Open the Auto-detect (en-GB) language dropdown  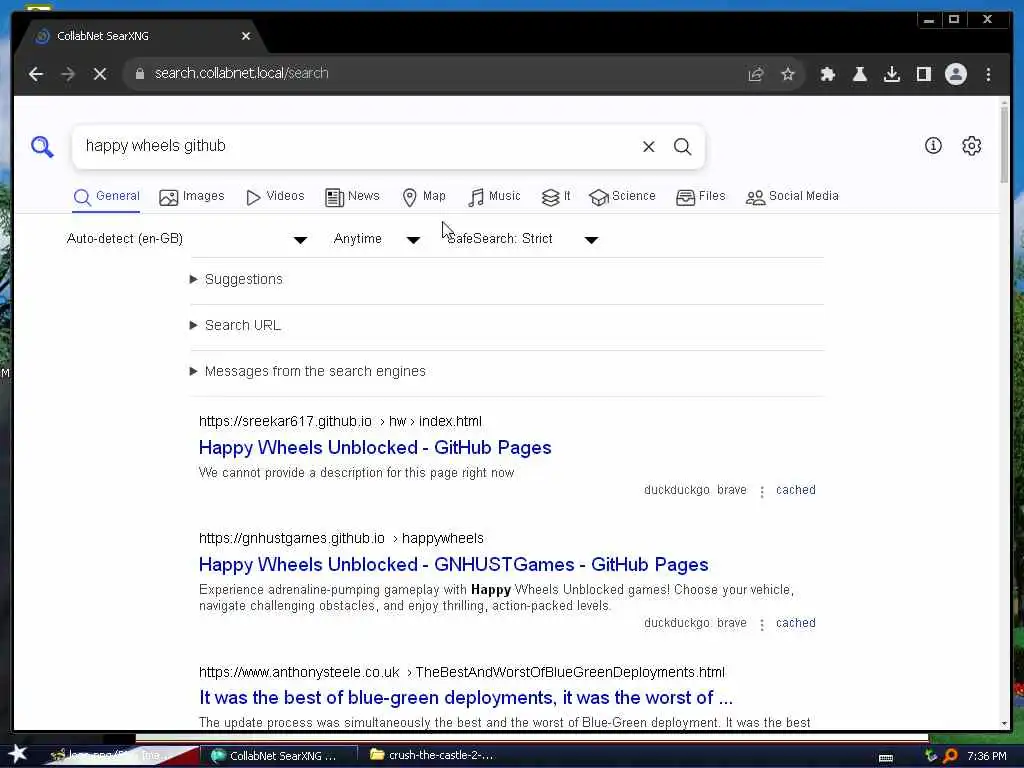(x=187, y=239)
